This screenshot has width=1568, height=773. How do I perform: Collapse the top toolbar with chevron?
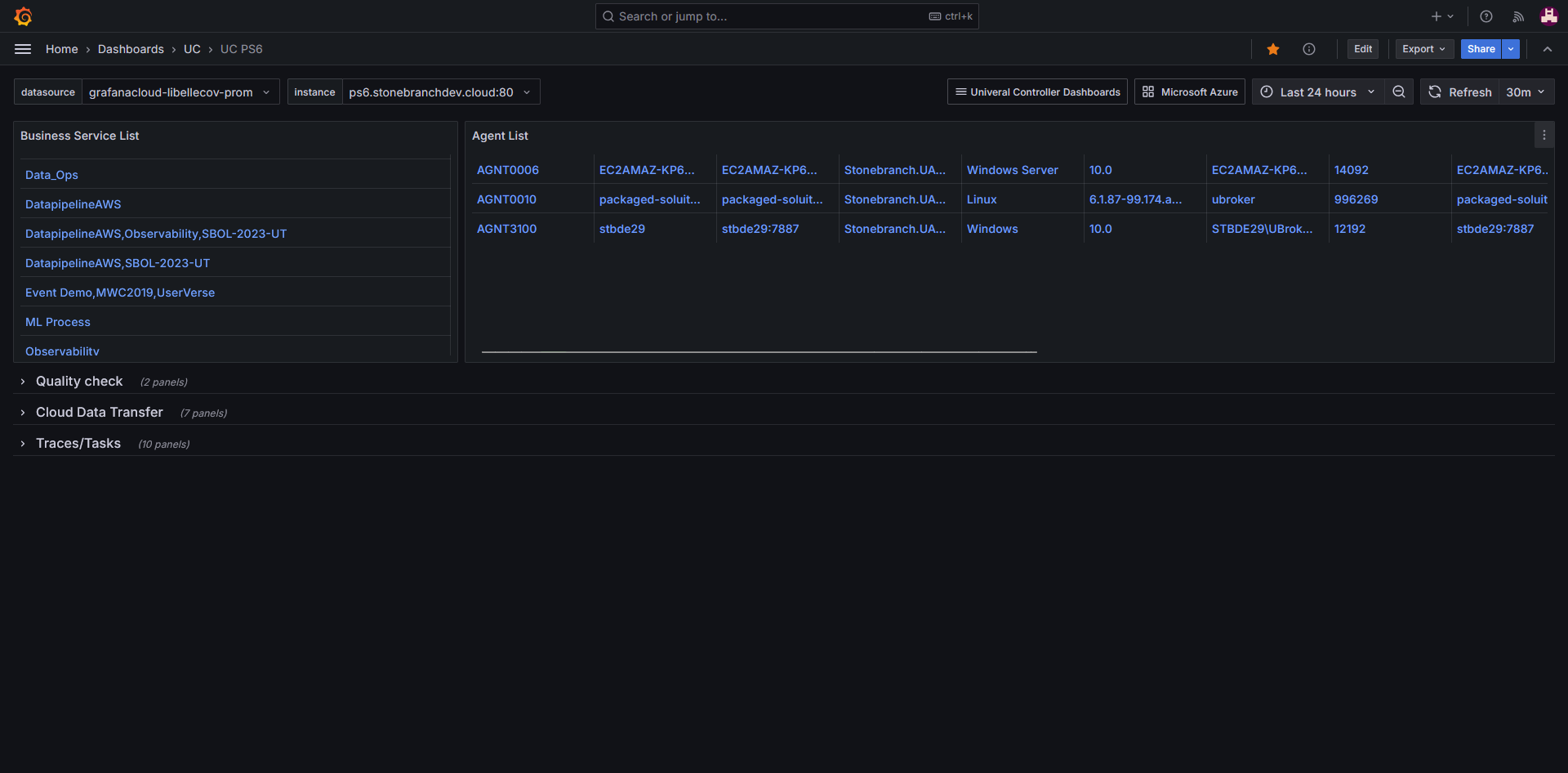[x=1547, y=49]
